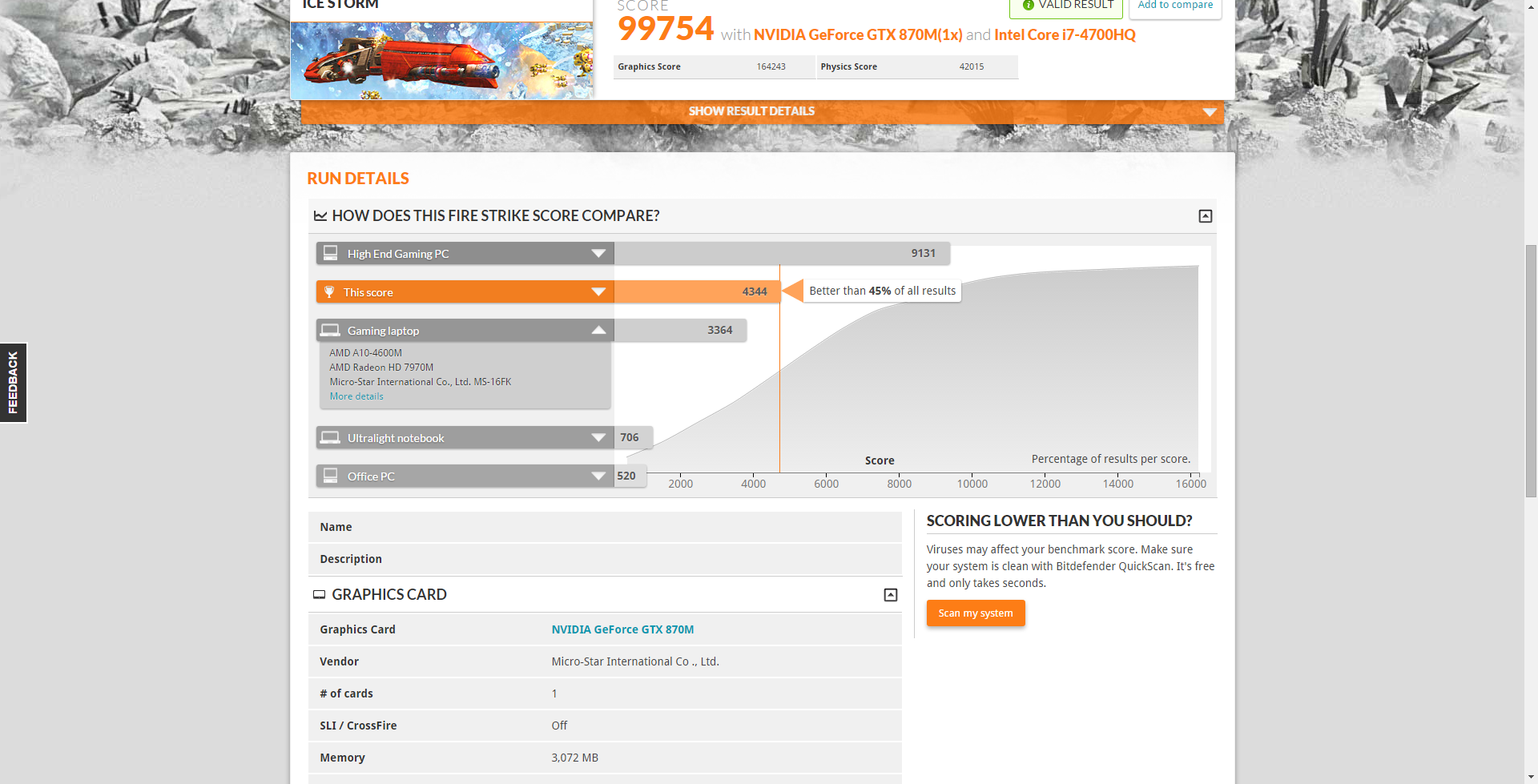Screen dimensions: 1538x784
Task: Collapse the score comparison section
Action: pos(1206,216)
